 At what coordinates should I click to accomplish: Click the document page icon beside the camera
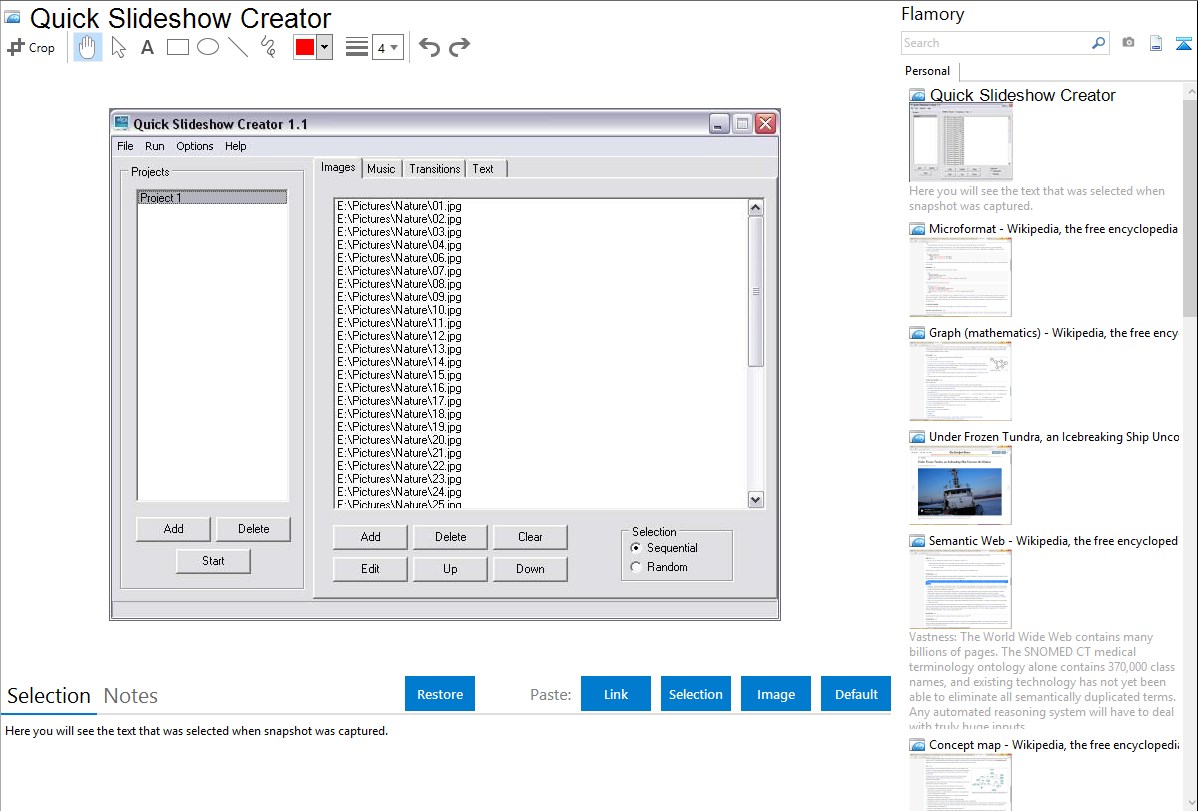point(1156,43)
